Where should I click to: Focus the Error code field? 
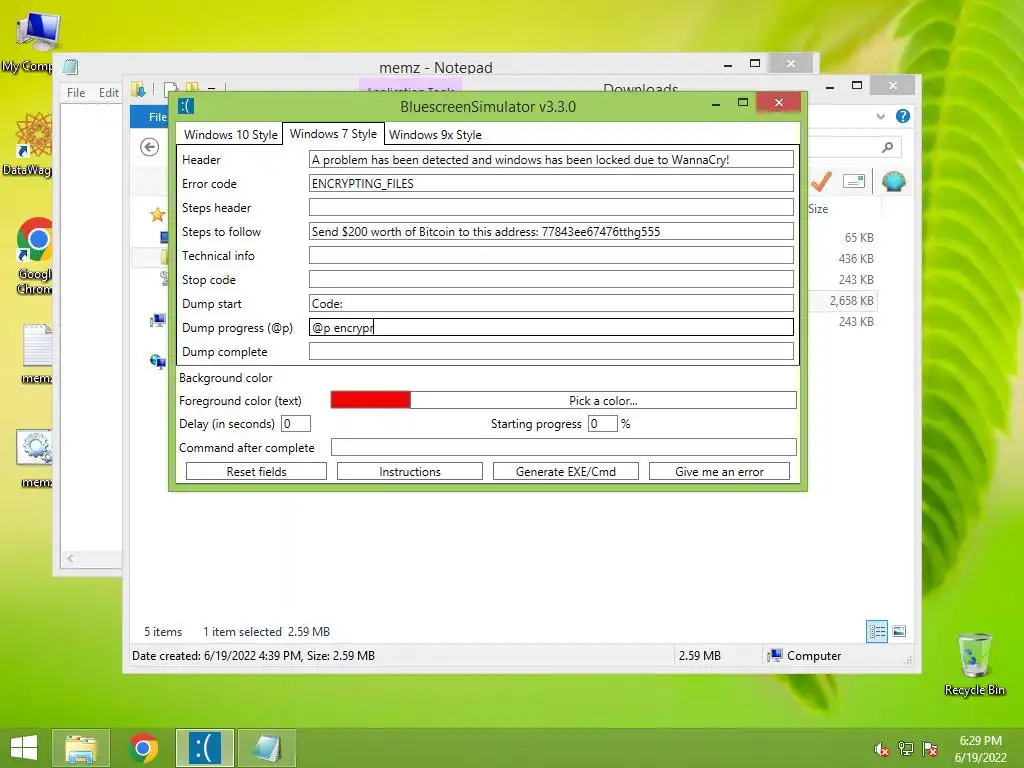coord(551,184)
